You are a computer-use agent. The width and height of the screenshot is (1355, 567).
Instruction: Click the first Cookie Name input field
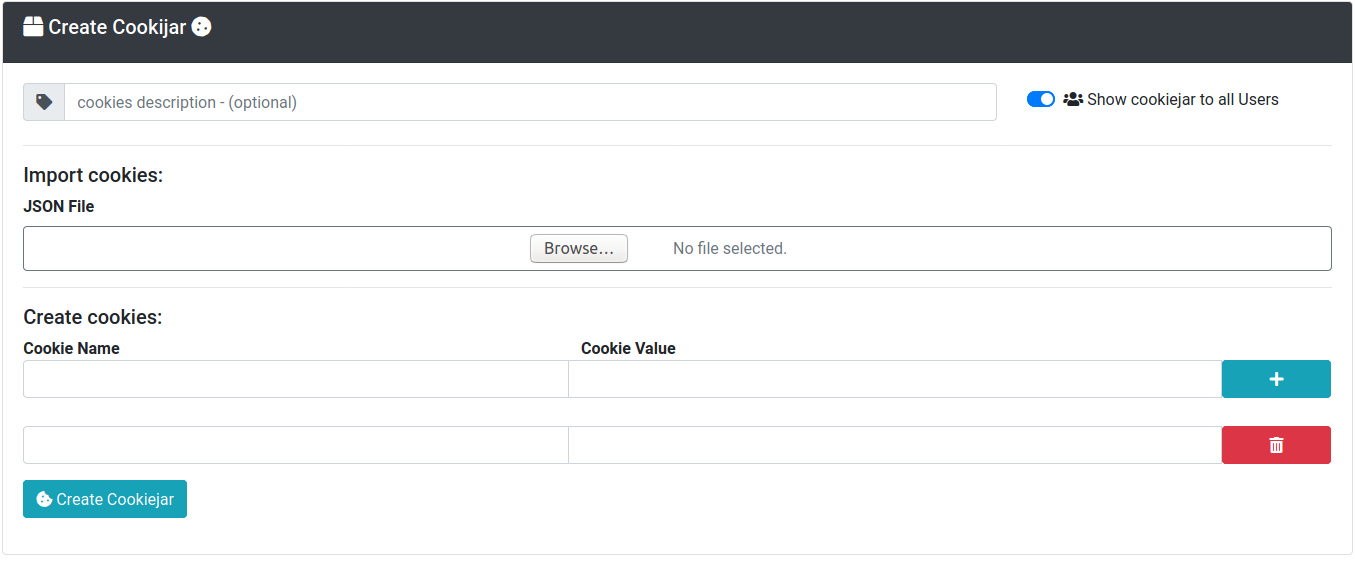[296, 379]
